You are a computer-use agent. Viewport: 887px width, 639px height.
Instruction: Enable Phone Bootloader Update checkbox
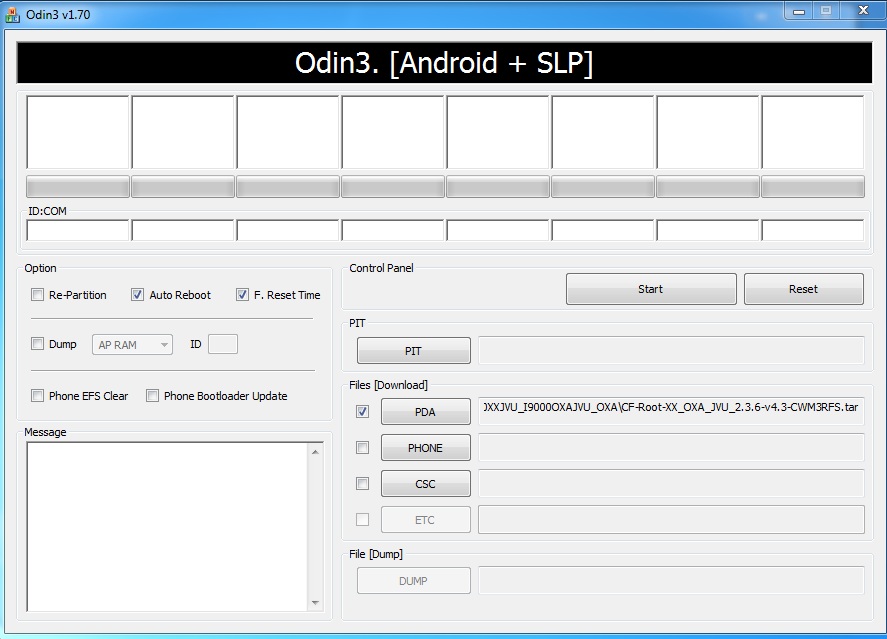point(152,396)
